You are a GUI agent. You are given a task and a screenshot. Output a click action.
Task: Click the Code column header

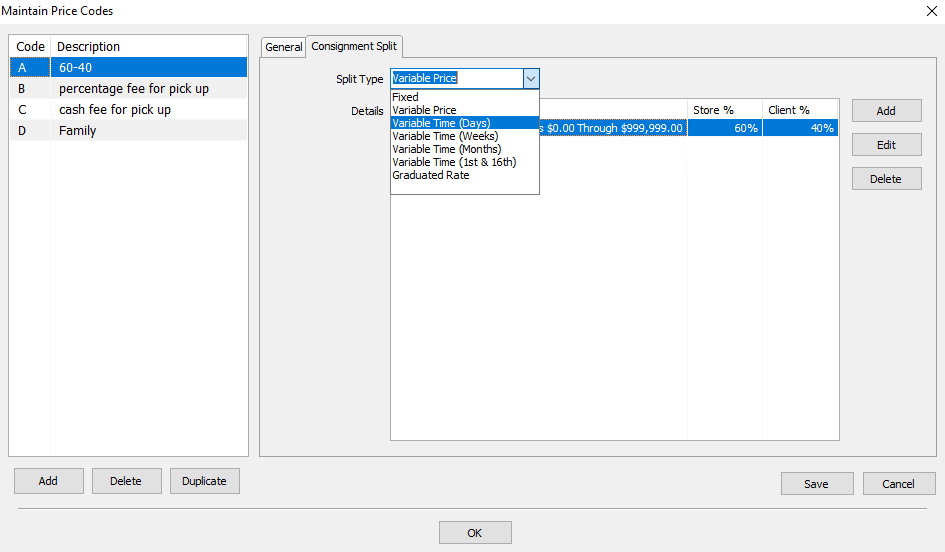[x=30, y=46]
